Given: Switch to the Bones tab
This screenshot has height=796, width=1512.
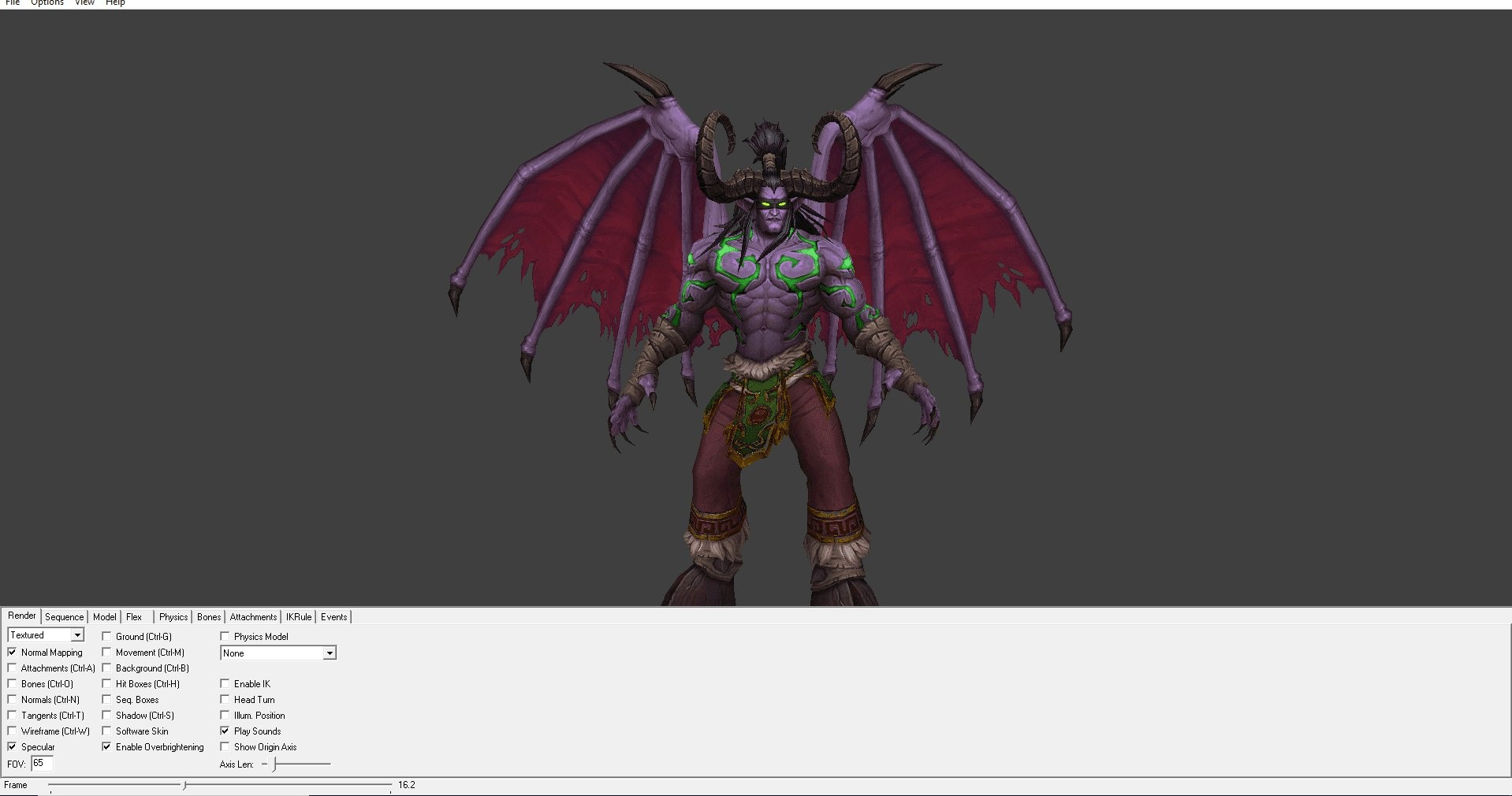Looking at the screenshot, I should [209, 617].
